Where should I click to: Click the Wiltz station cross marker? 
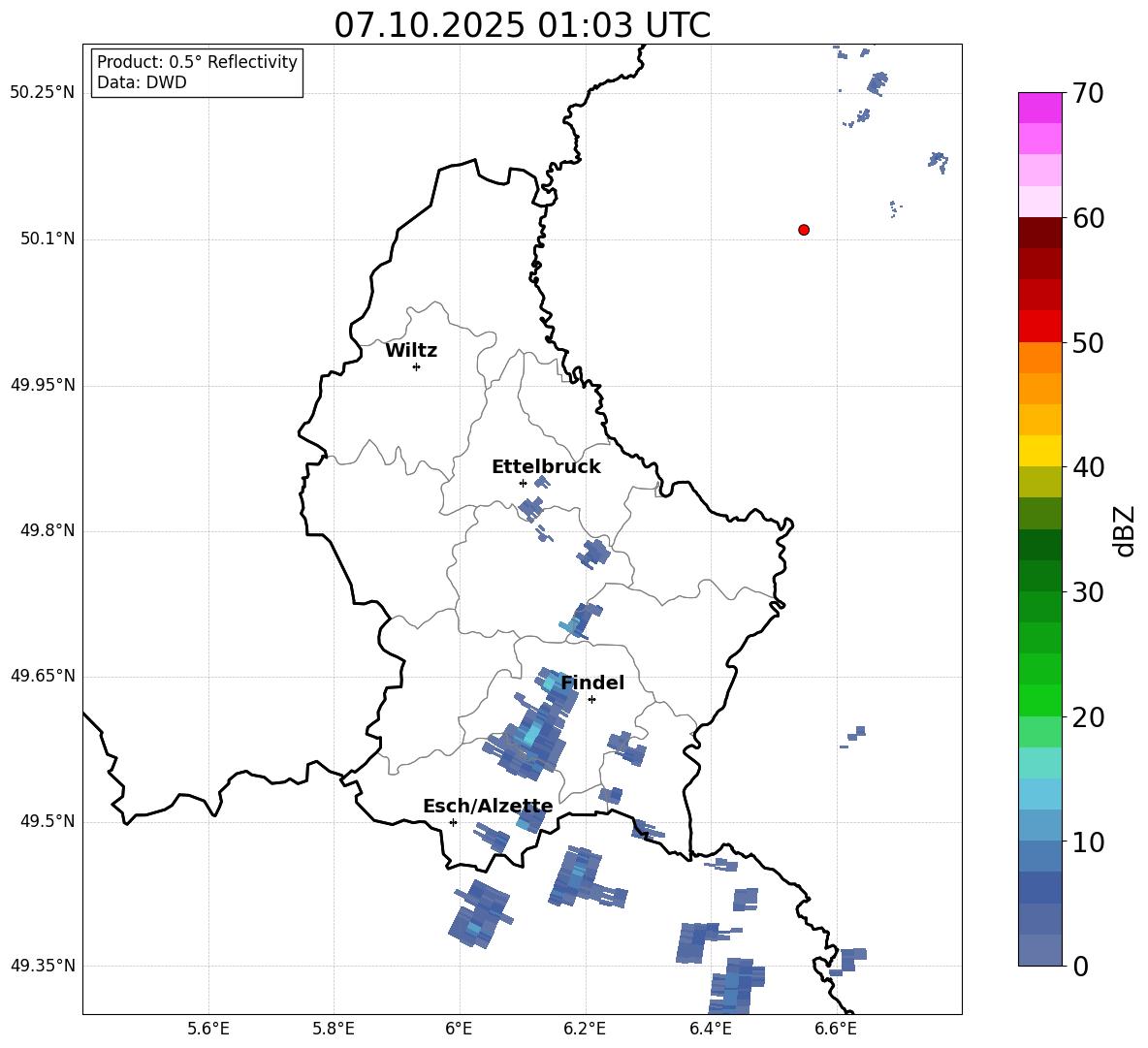pyautogui.click(x=417, y=366)
